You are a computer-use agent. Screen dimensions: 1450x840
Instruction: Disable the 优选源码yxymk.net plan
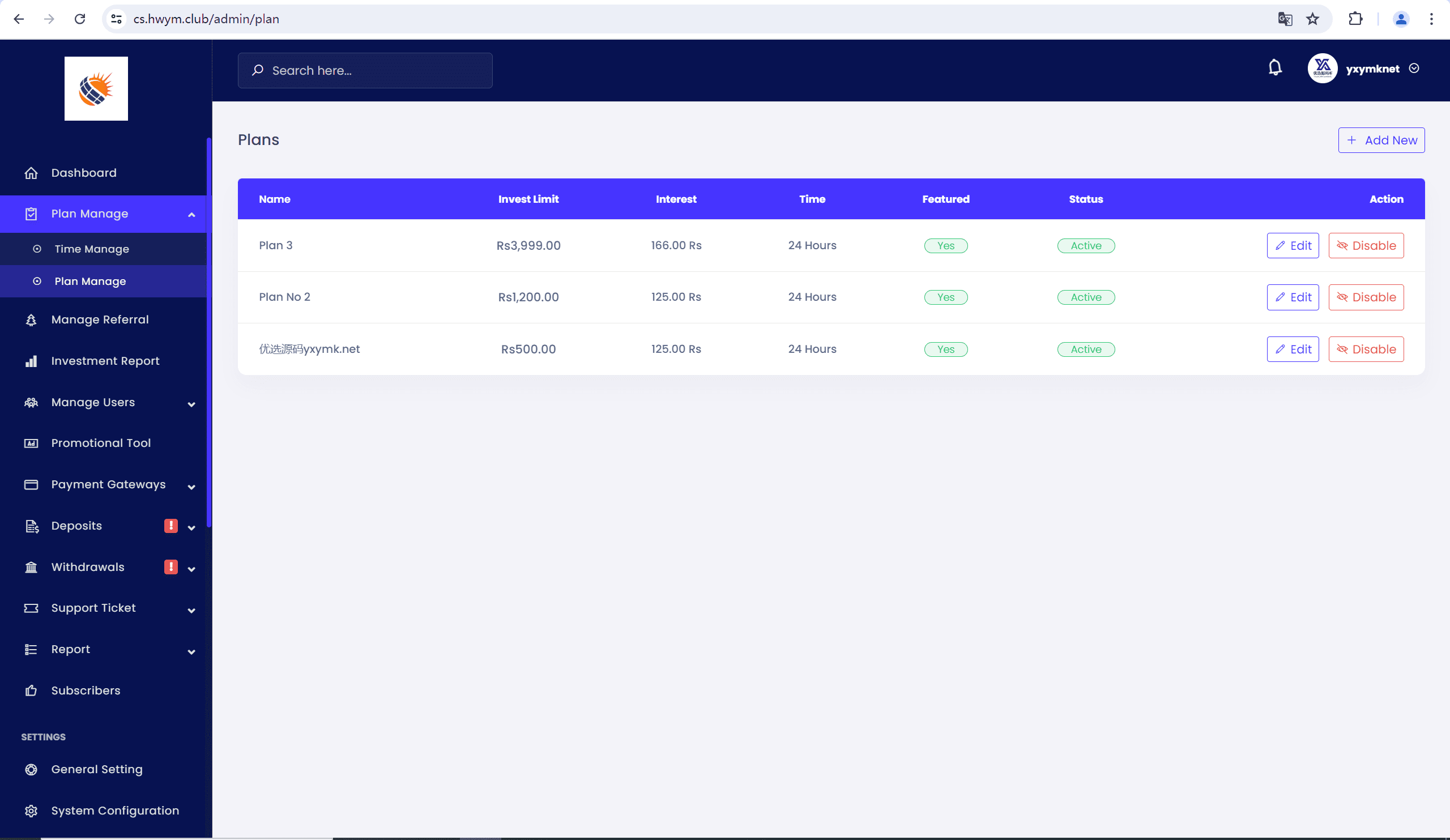(x=1366, y=349)
